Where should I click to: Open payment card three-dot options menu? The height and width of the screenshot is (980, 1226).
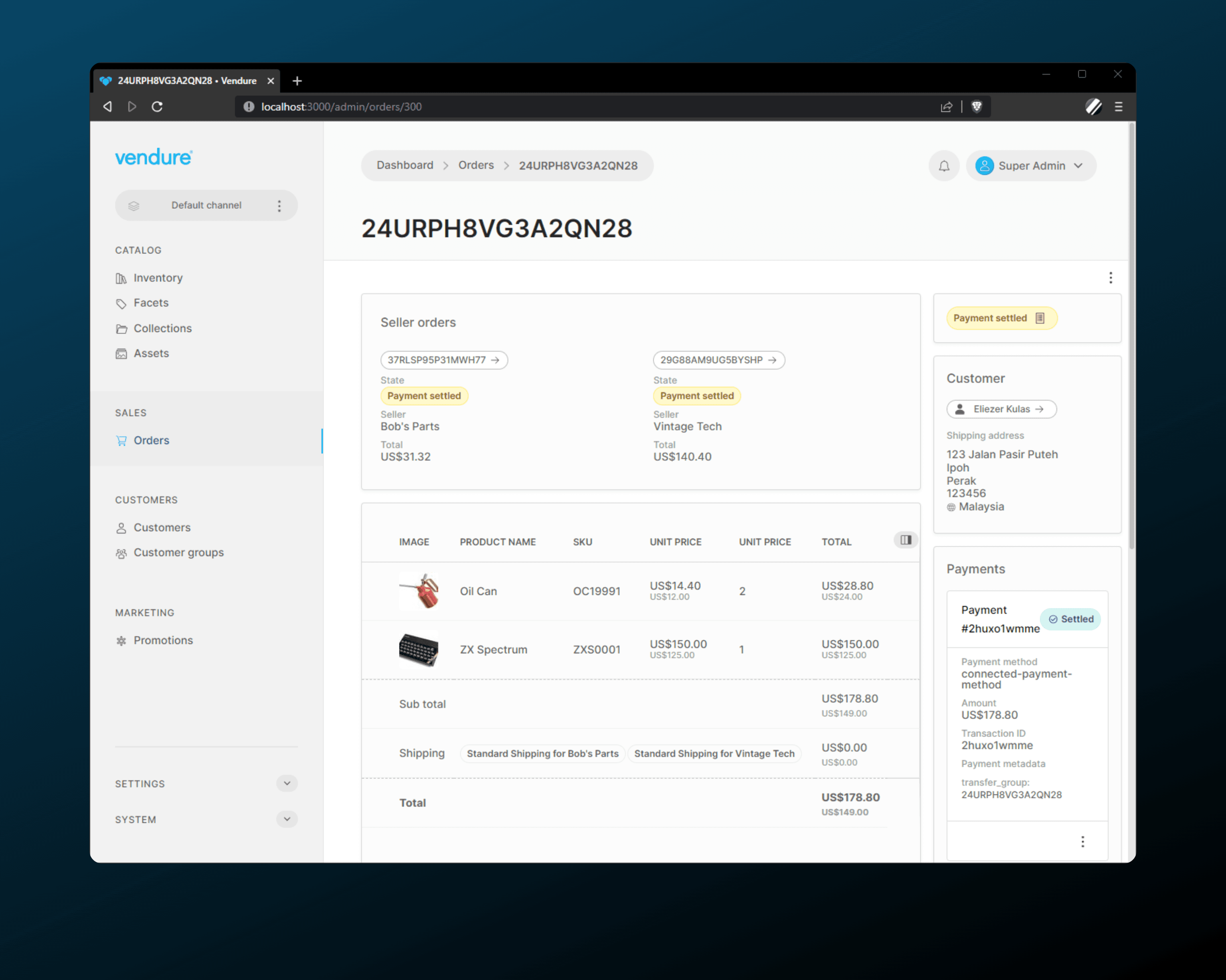[x=1082, y=842]
